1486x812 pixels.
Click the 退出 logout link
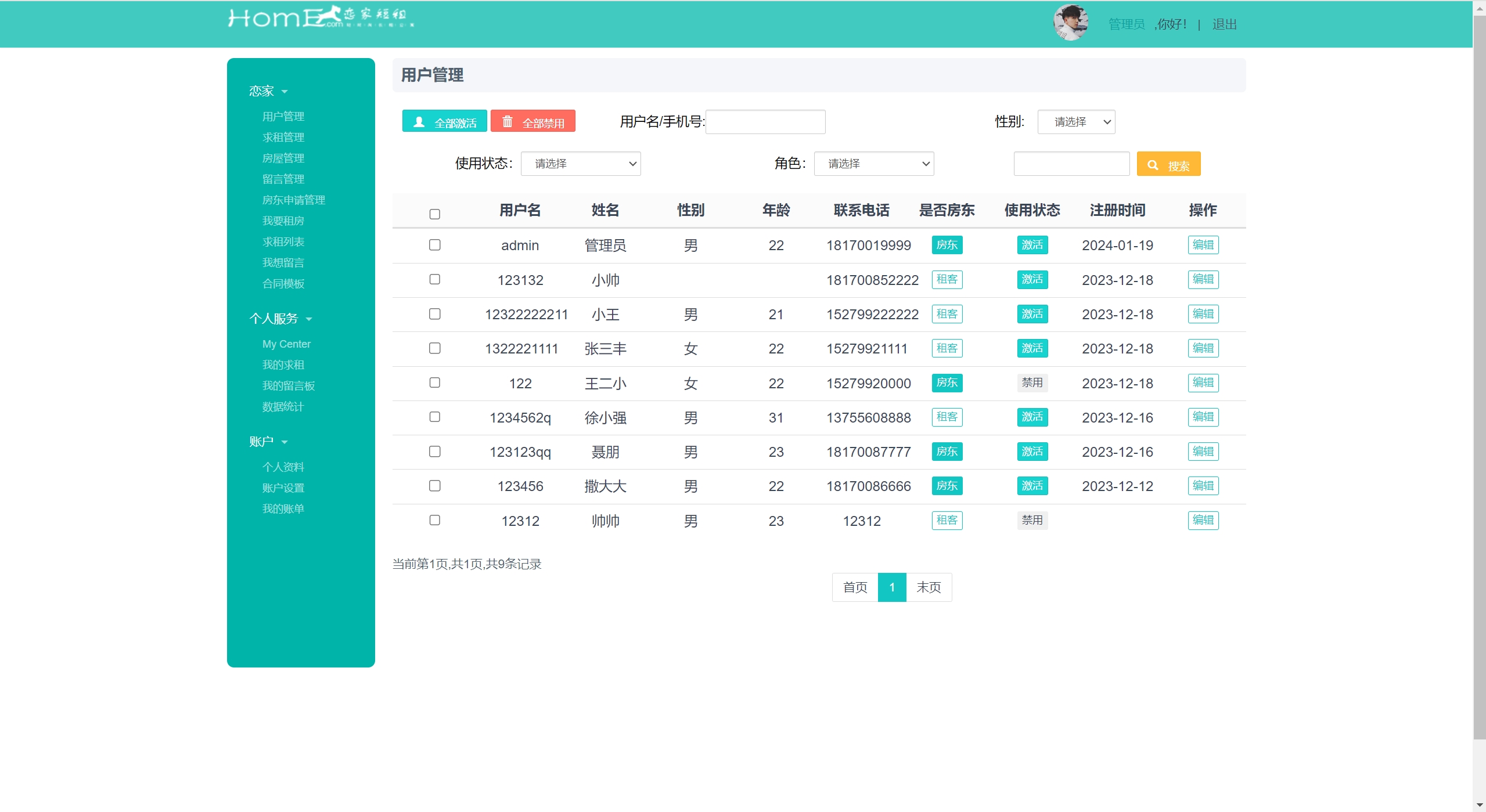pos(1224,24)
